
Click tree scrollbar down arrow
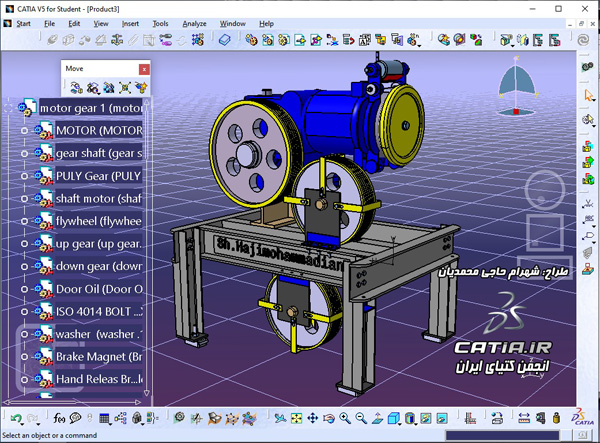147,393
